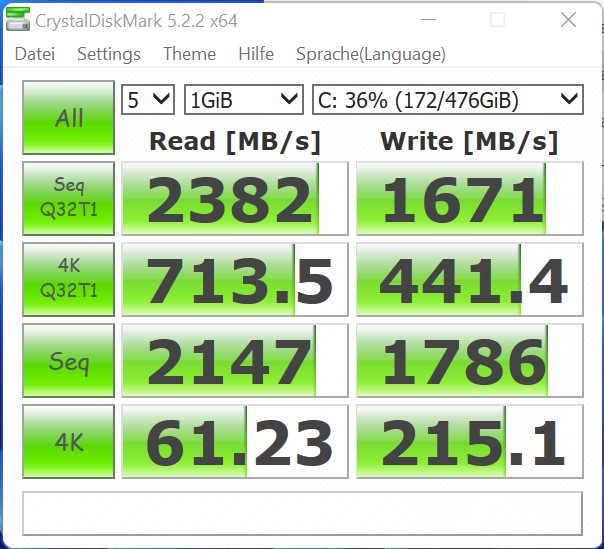This screenshot has width=604, height=549.
Task: Close the CrystalDiskMark window
Action: 568,19
